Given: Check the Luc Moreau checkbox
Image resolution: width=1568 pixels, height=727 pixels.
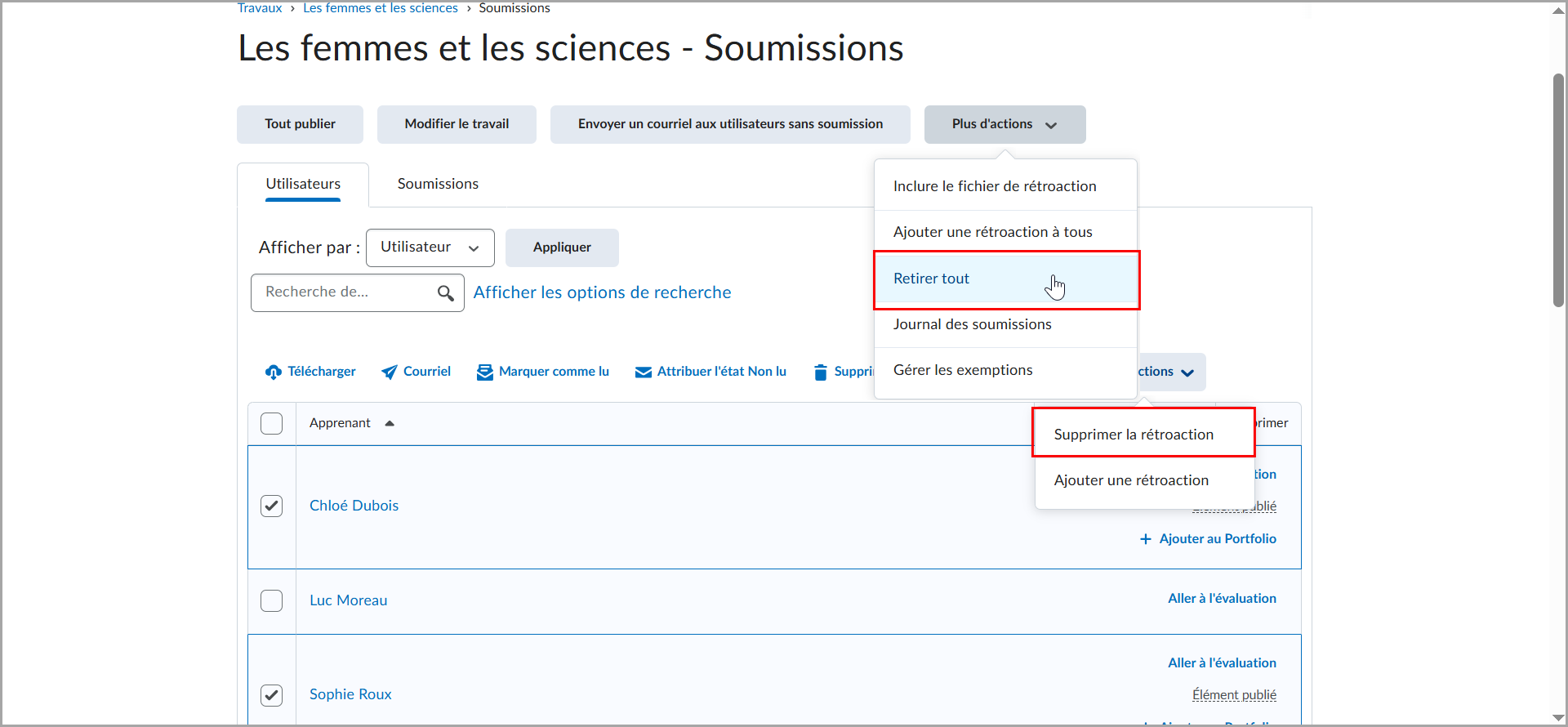Looking at the screenshot, I should 271,600.
